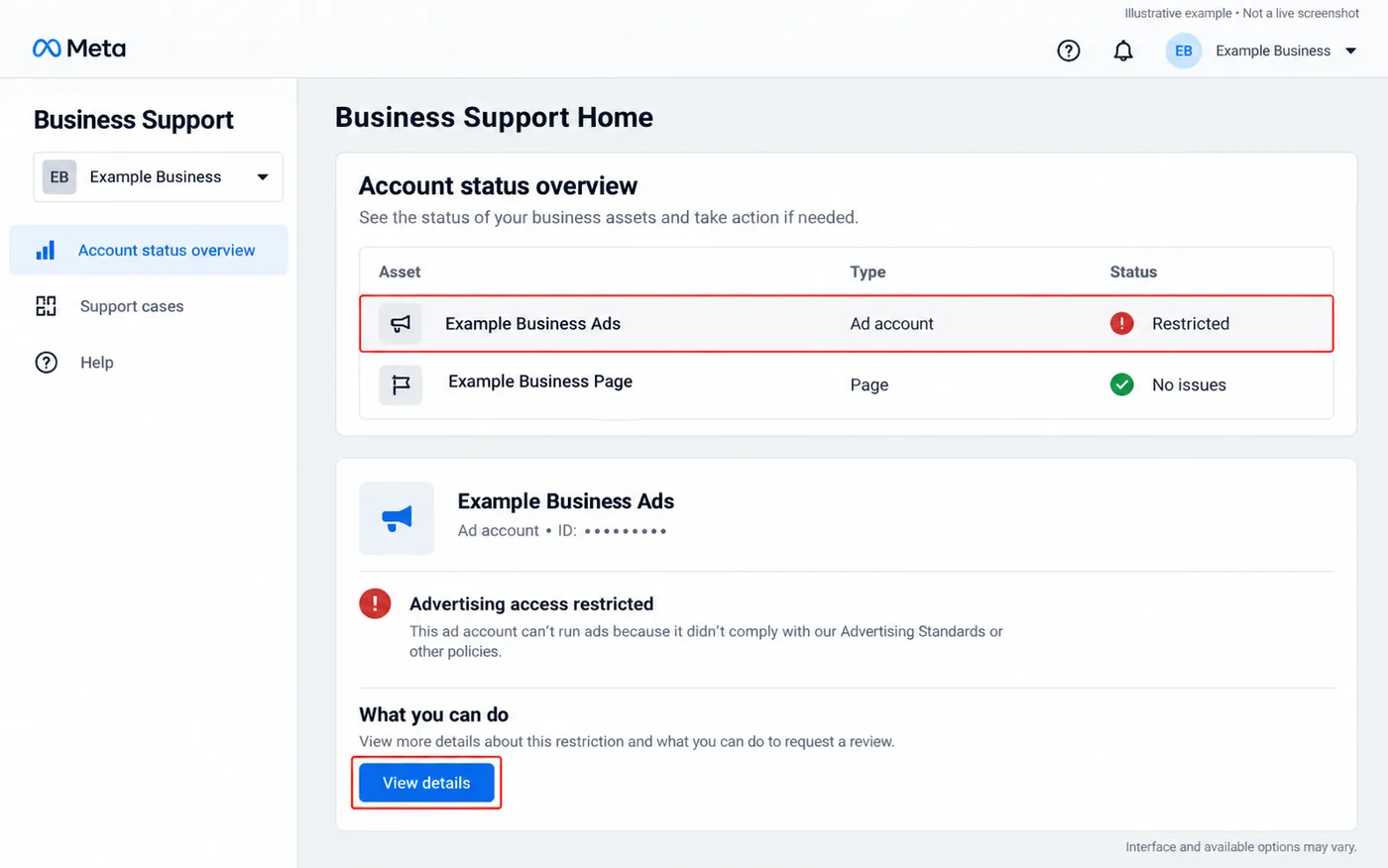Click the Page type cell
Viewport: 1388px width, 868px height.
[869, 384]
